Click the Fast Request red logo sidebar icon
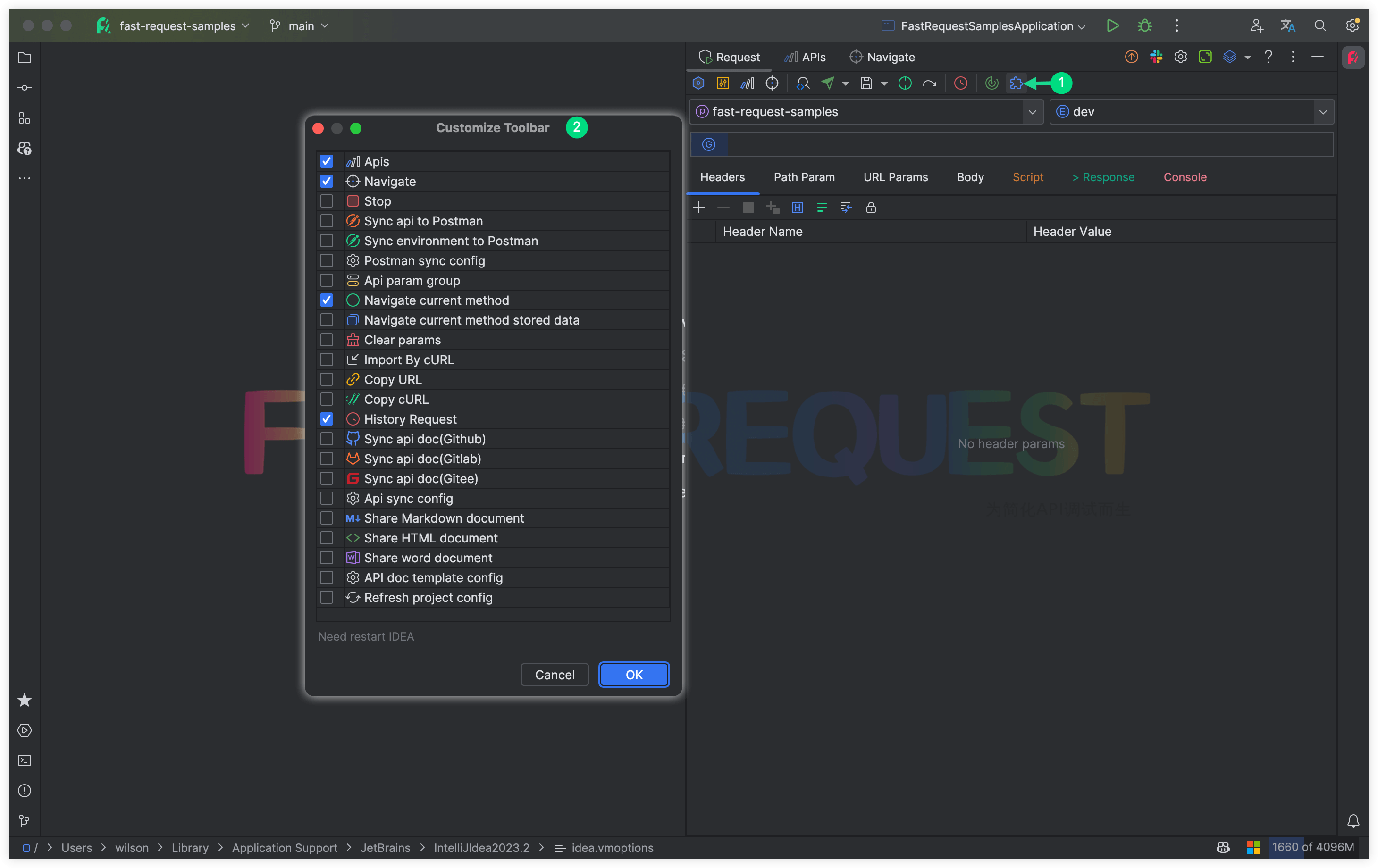 coord(1353,57)
